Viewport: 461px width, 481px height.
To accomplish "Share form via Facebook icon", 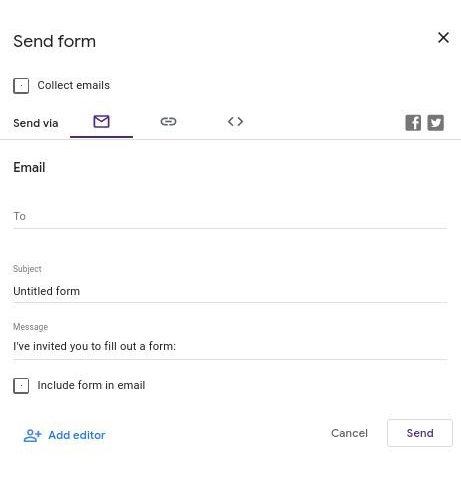I will pos(413,123).
